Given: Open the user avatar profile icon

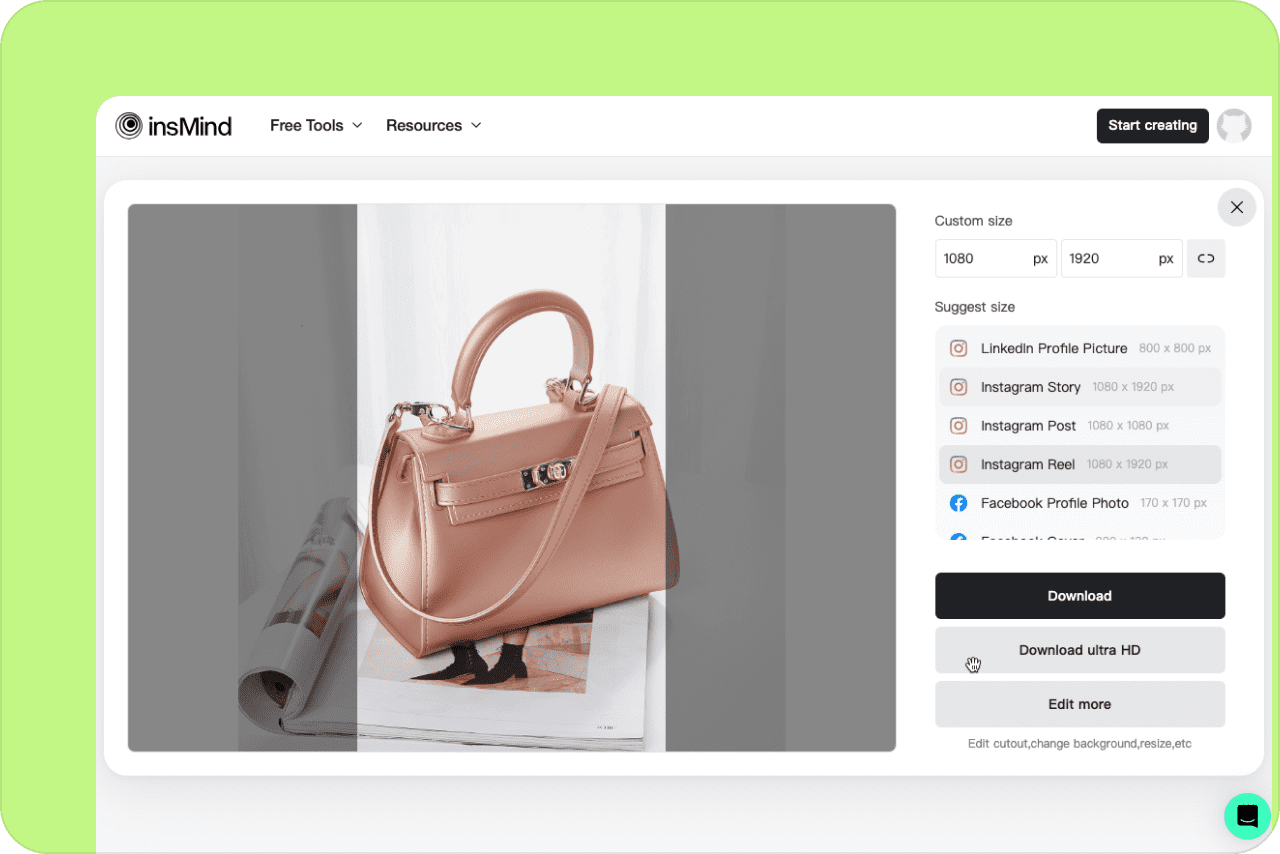Looking at the screenshot, I should pyautogui.click(x=1234, y=126).
